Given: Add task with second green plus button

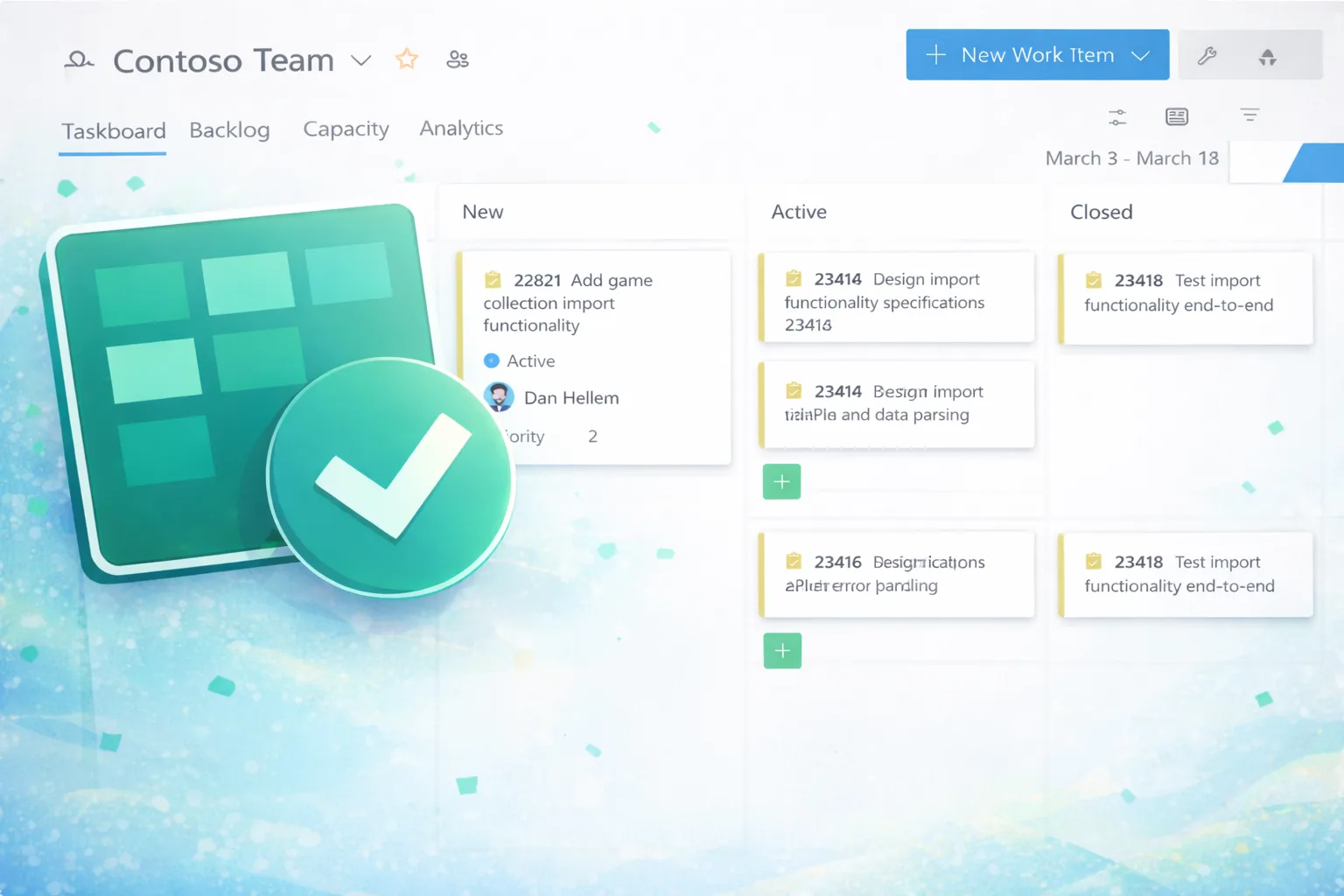Looking at the screenshot, I should pyautogui.click(x=781, y=650).
